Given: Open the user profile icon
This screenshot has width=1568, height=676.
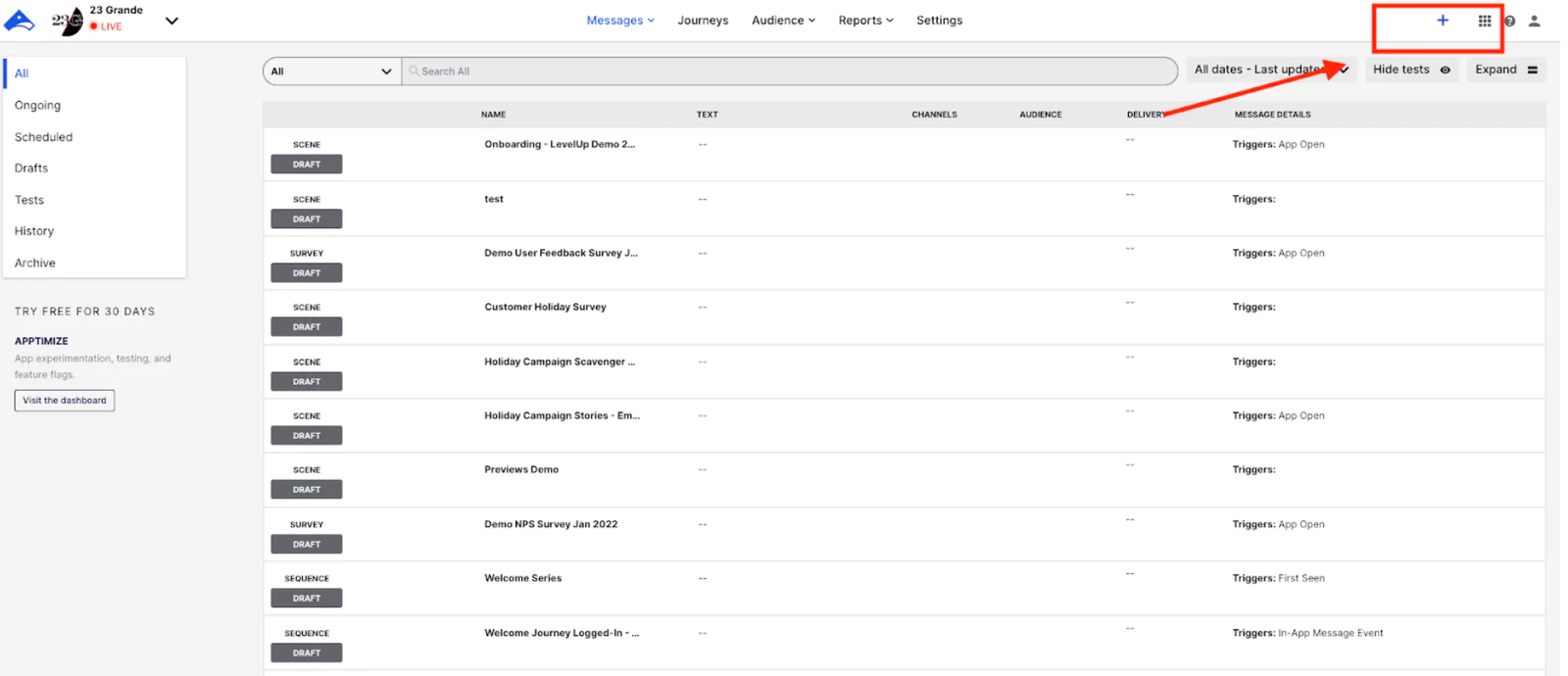Looking at the screenshot, I should click(x=1534, y=22).
